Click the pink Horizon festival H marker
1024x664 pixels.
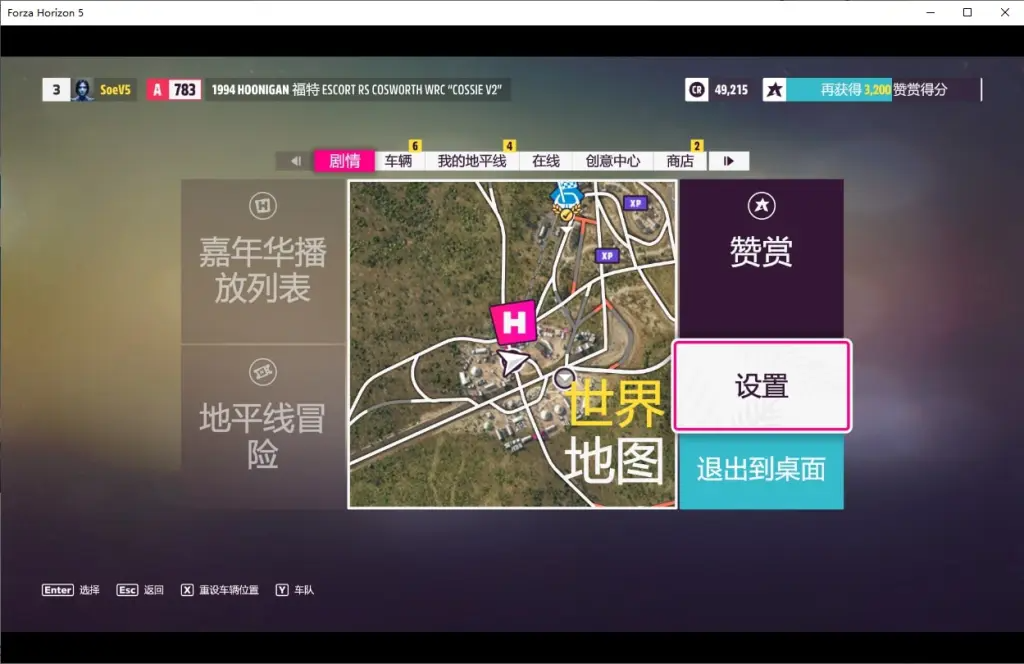click(514, 322)
